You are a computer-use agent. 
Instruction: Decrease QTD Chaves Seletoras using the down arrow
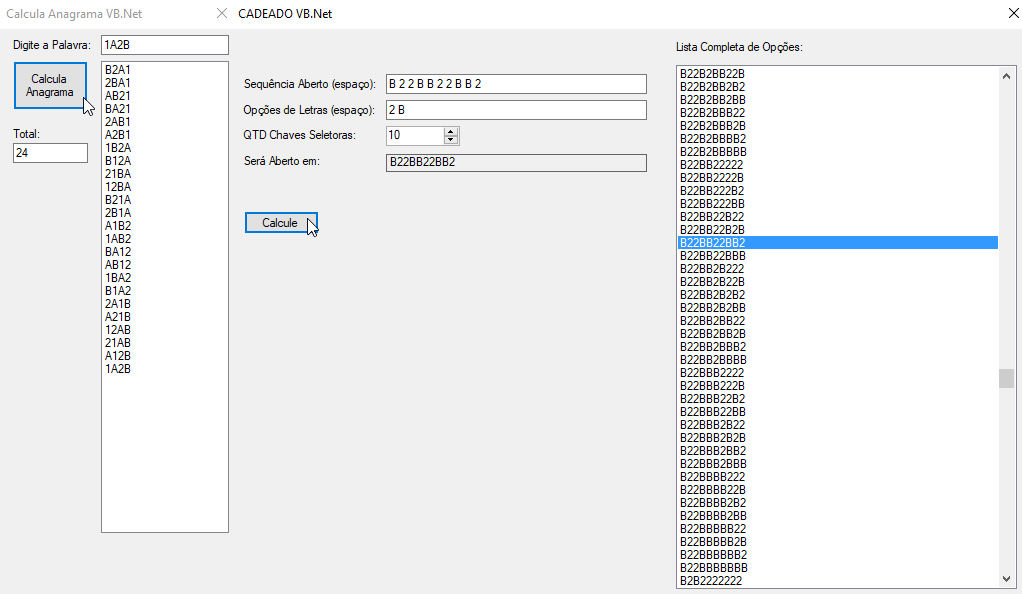450,140
